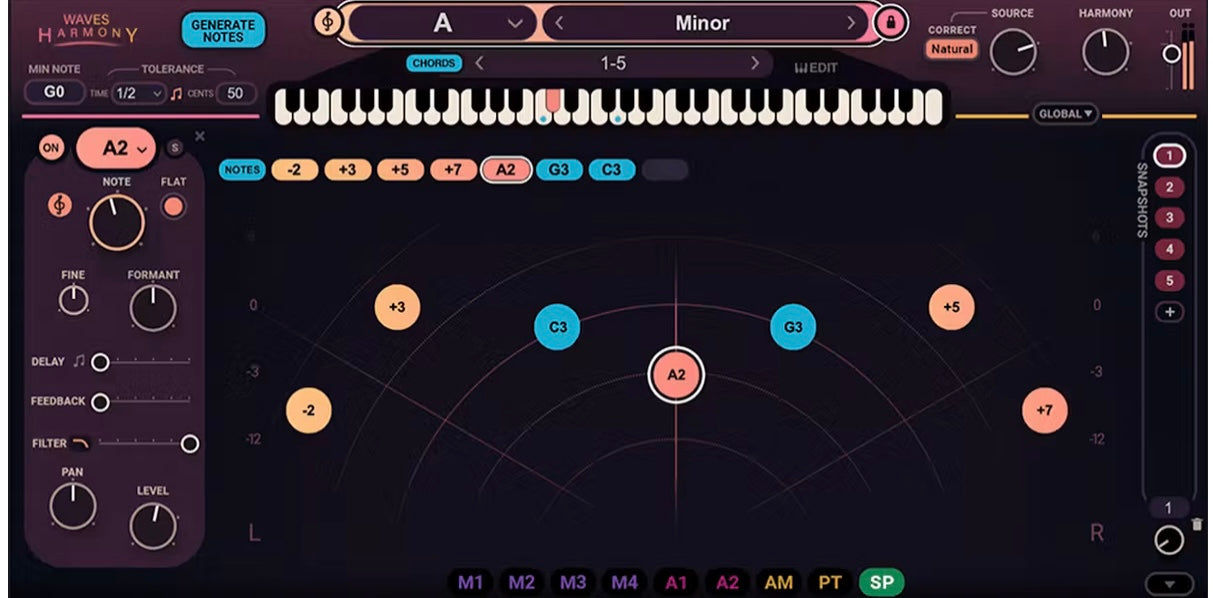This screenshot has width=1213, height=598.
Task: Click the treble clef icon beside the key selector
Action: (x=327, y=21)
